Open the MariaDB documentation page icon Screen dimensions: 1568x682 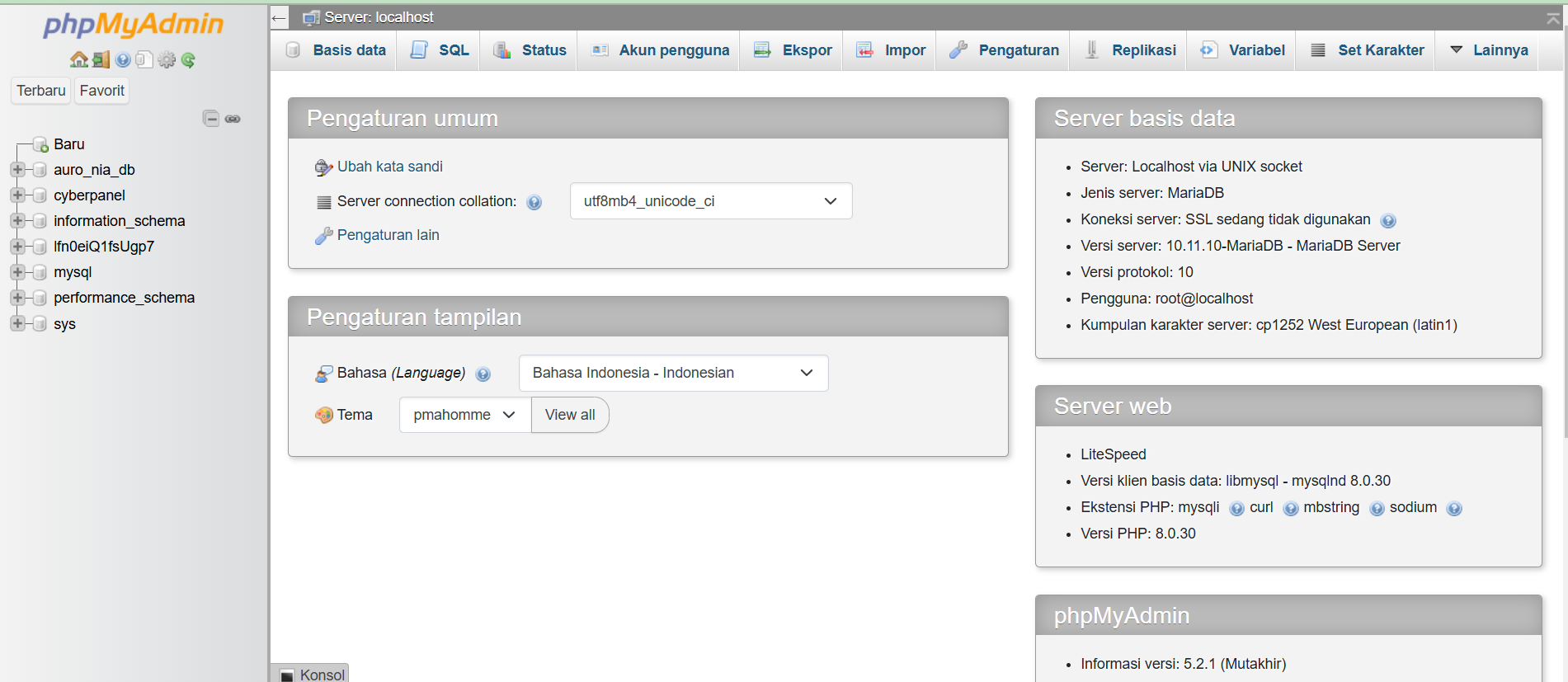(x=144, y=59)
